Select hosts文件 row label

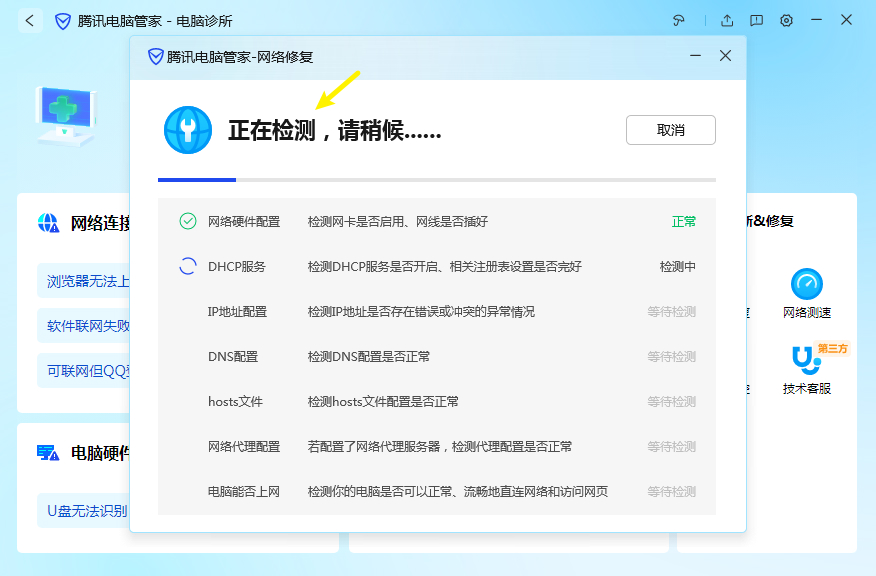(x=235, y=402)
